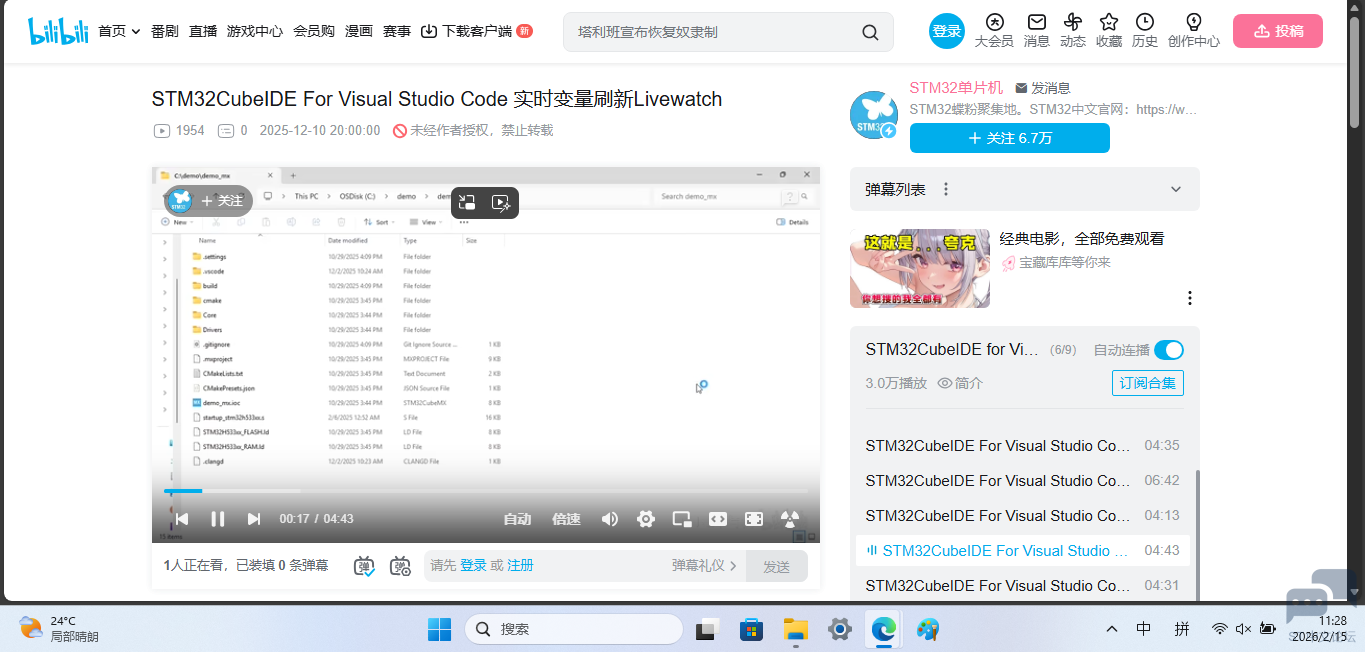Click the 关注 6.7万 follow button
This screenshot has height=652, width=1365.
(1008, 138)
